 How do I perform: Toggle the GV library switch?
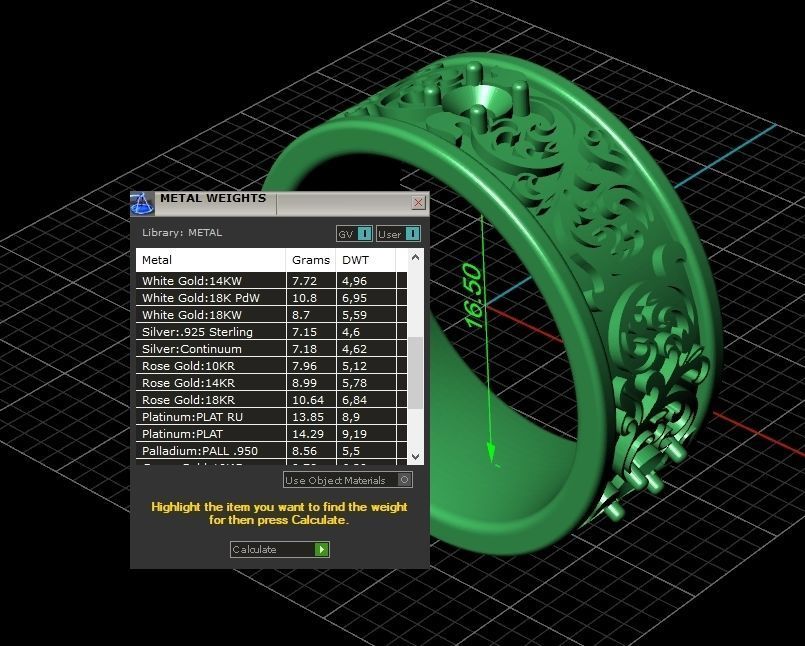(354, 234)
